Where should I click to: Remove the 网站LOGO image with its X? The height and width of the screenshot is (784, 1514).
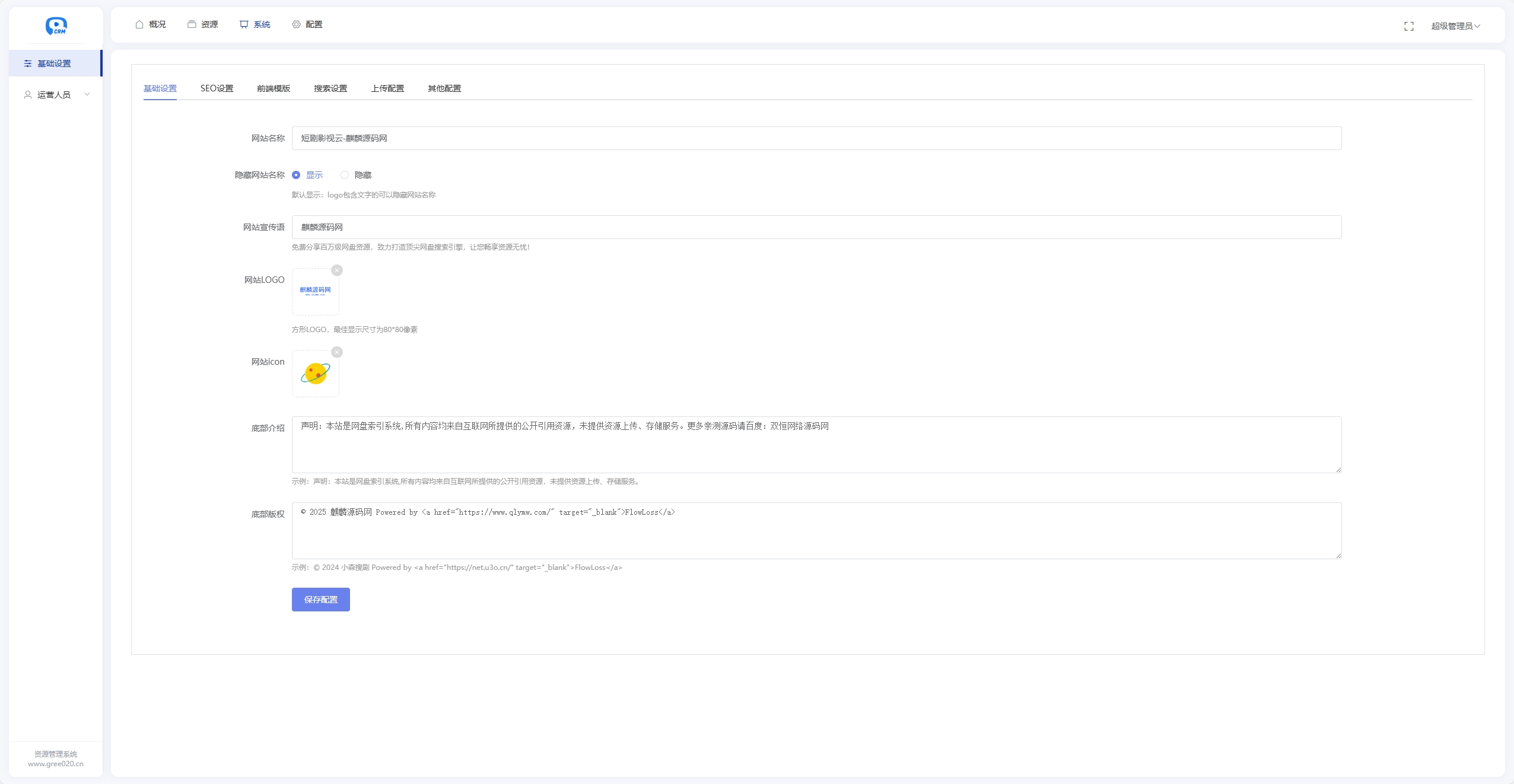tap(337, 270)
